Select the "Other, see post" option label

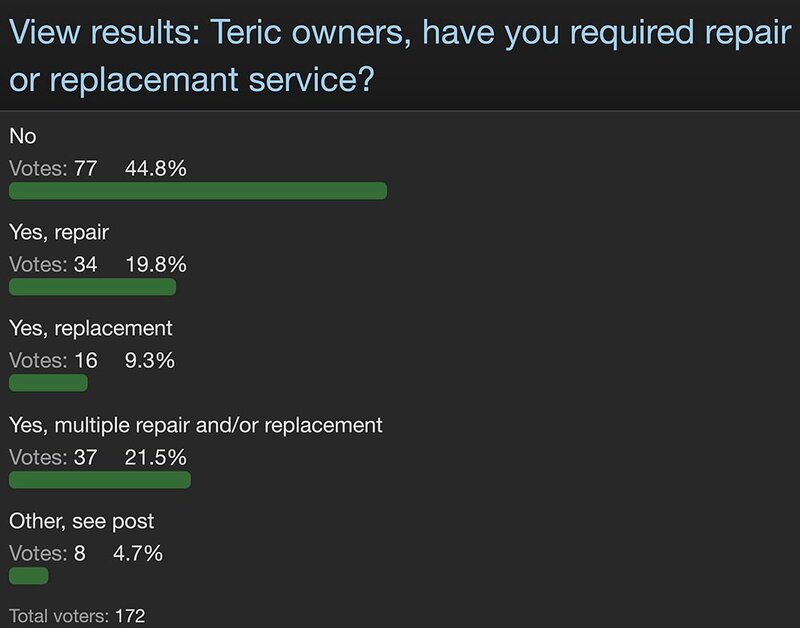(x=82, y=521)
